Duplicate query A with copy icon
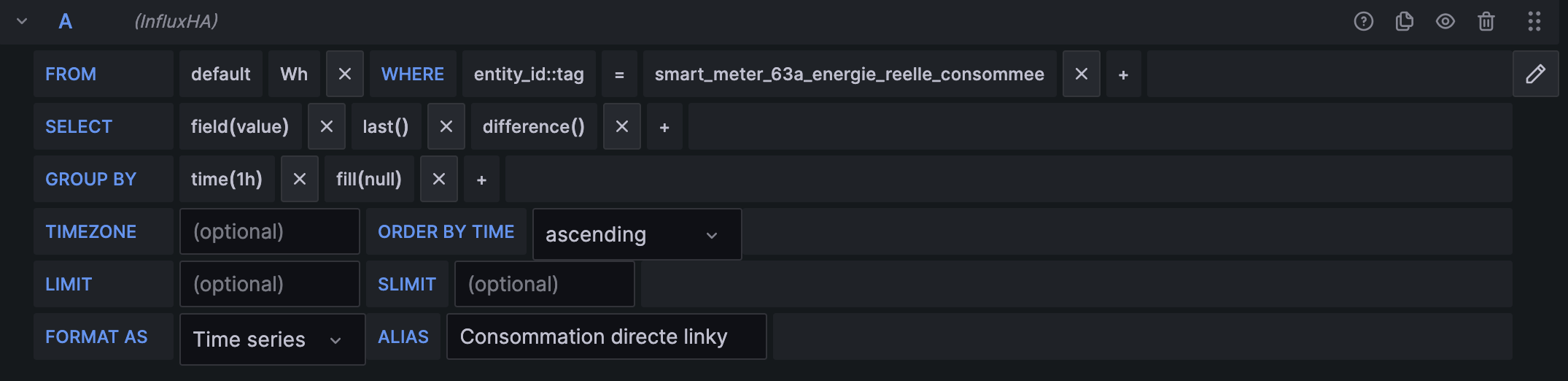The height and width of the screenshot is (381, 1568). (x=1404, y=21)
